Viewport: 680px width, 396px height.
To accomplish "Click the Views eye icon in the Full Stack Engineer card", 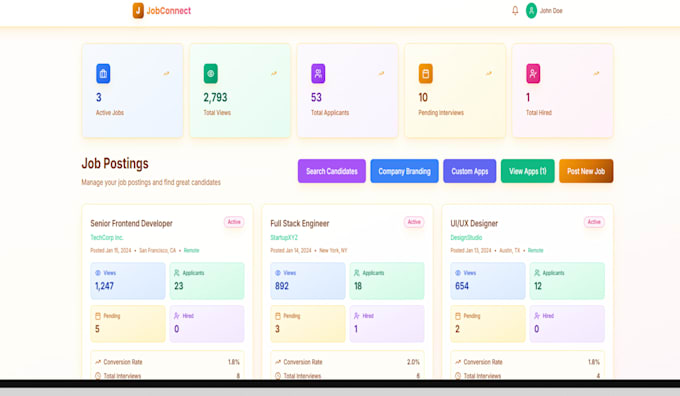I will (x=278, y=273).
